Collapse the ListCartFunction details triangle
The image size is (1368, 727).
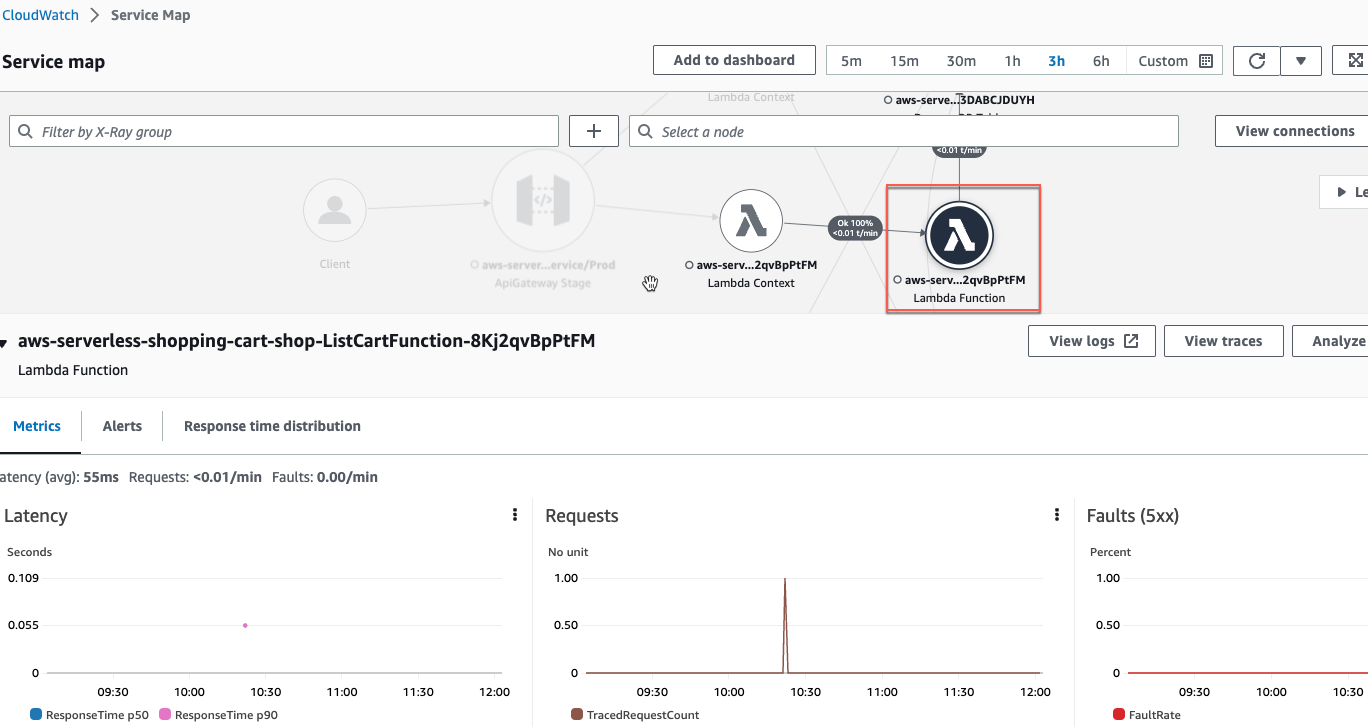pyautogui.click(x=4, y=343)
